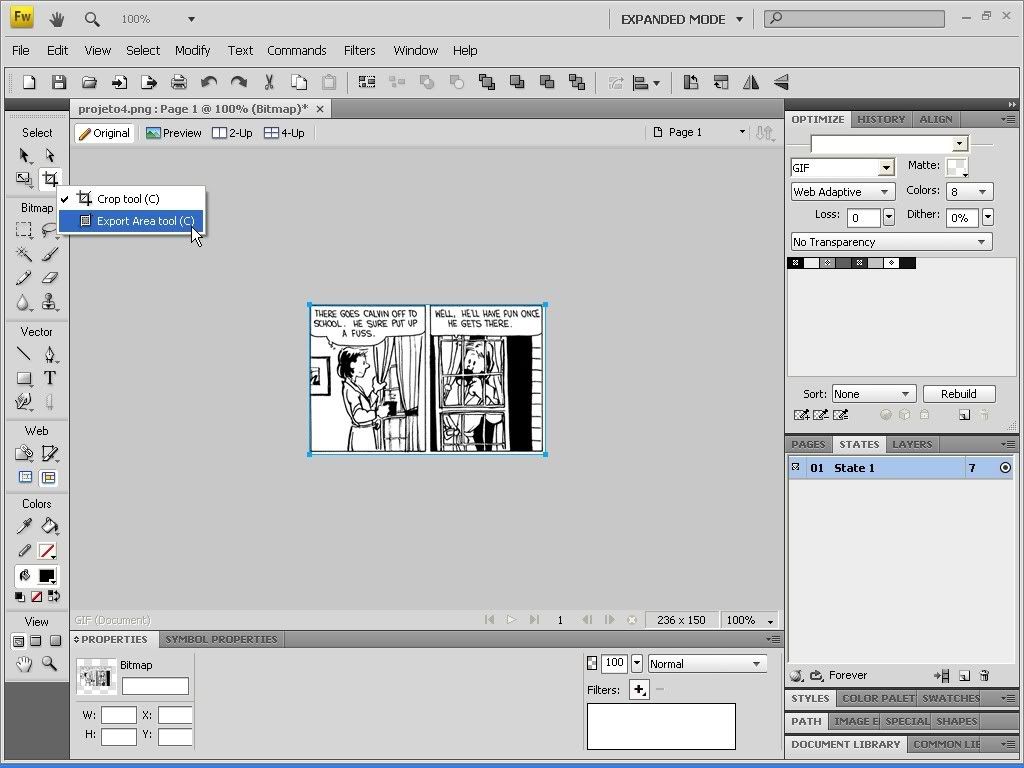Select the Text tool

click(50, 378)
